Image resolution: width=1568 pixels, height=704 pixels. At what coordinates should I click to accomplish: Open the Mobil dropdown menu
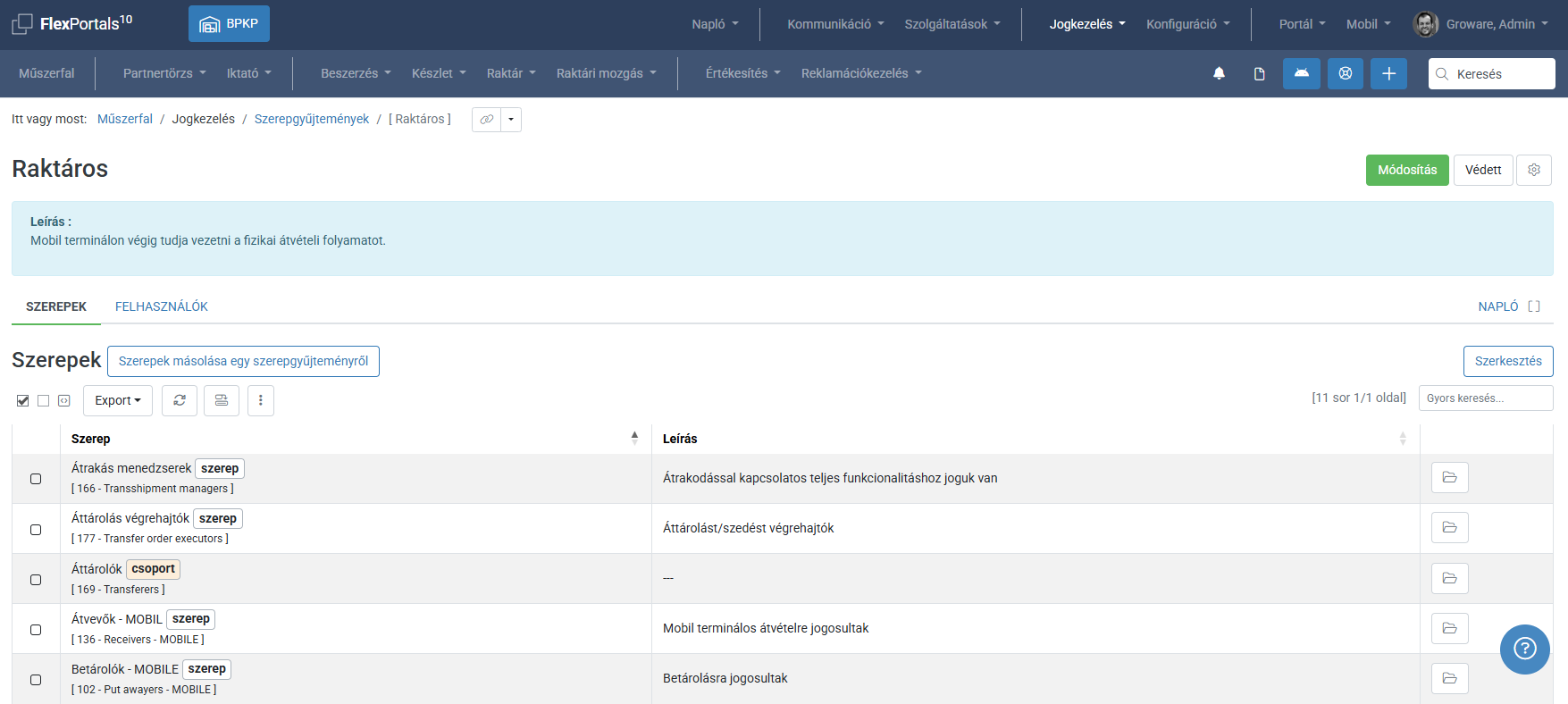tap(1369, 24)
